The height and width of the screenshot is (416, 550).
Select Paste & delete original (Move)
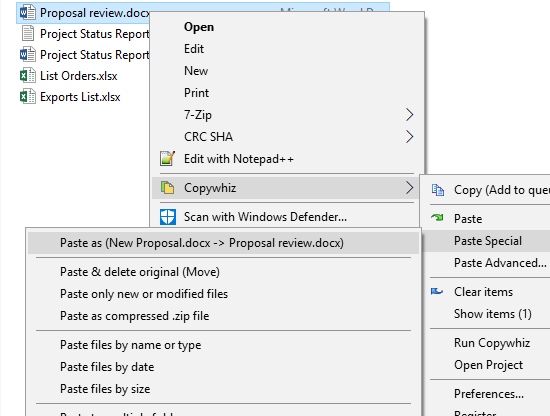coord(223,272)
